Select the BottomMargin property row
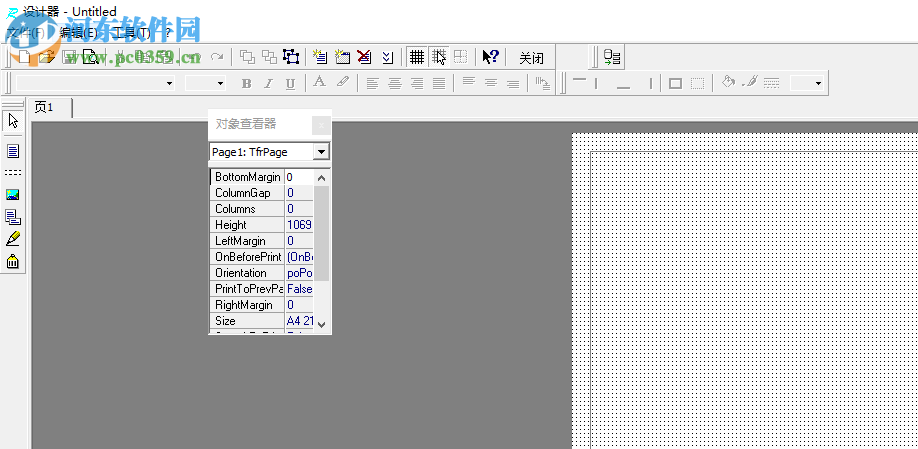 [x=262, y=177]
